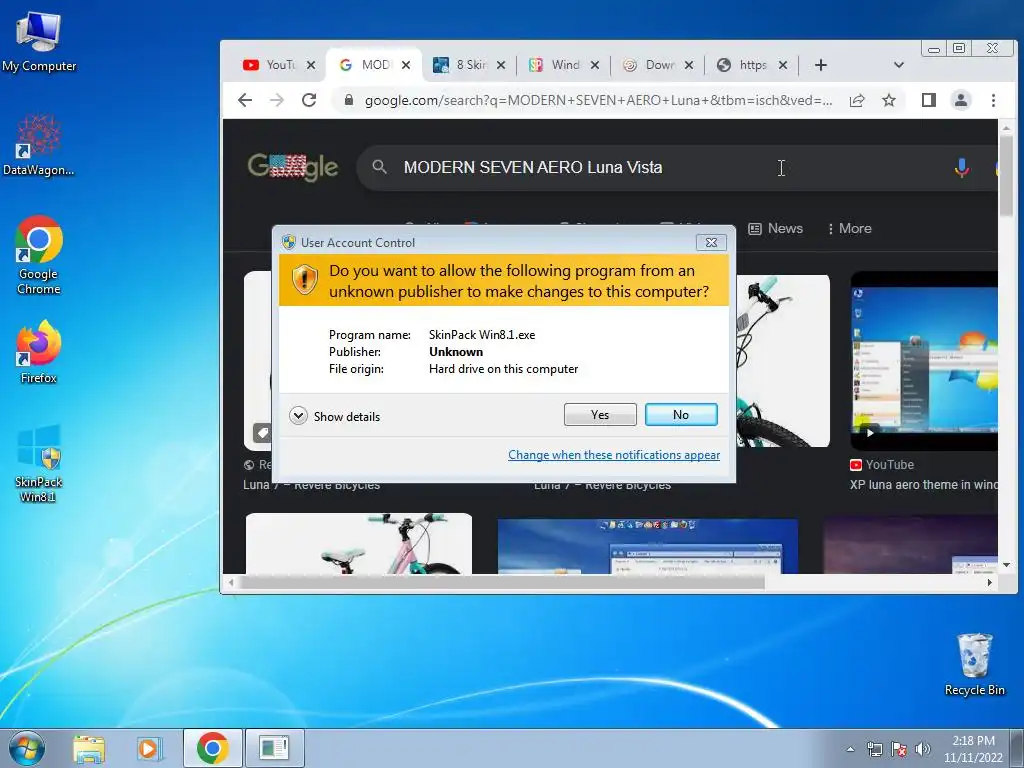The height and width of the screenshot is (768, 1024).
Task: Click volume speaker tray icon
Action: pos(923,749)
